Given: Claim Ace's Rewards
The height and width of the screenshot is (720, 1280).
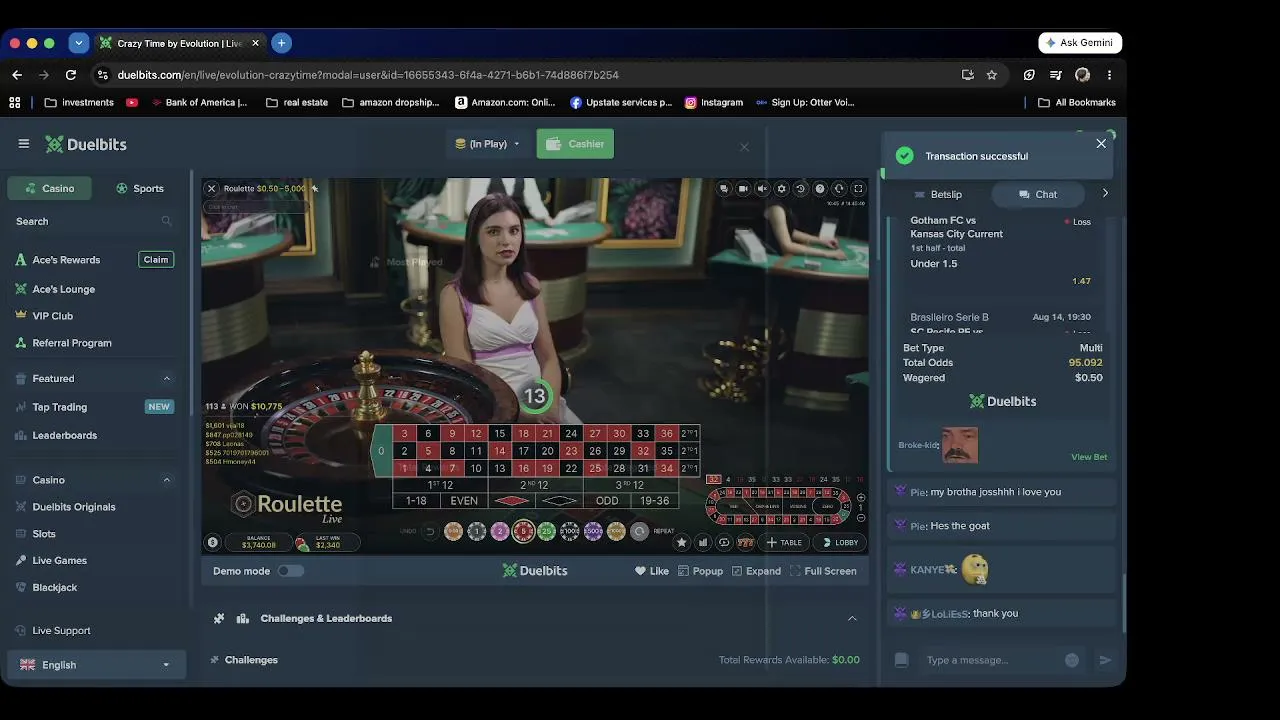Looking at the screenshot, I should (x=156, y=259).
